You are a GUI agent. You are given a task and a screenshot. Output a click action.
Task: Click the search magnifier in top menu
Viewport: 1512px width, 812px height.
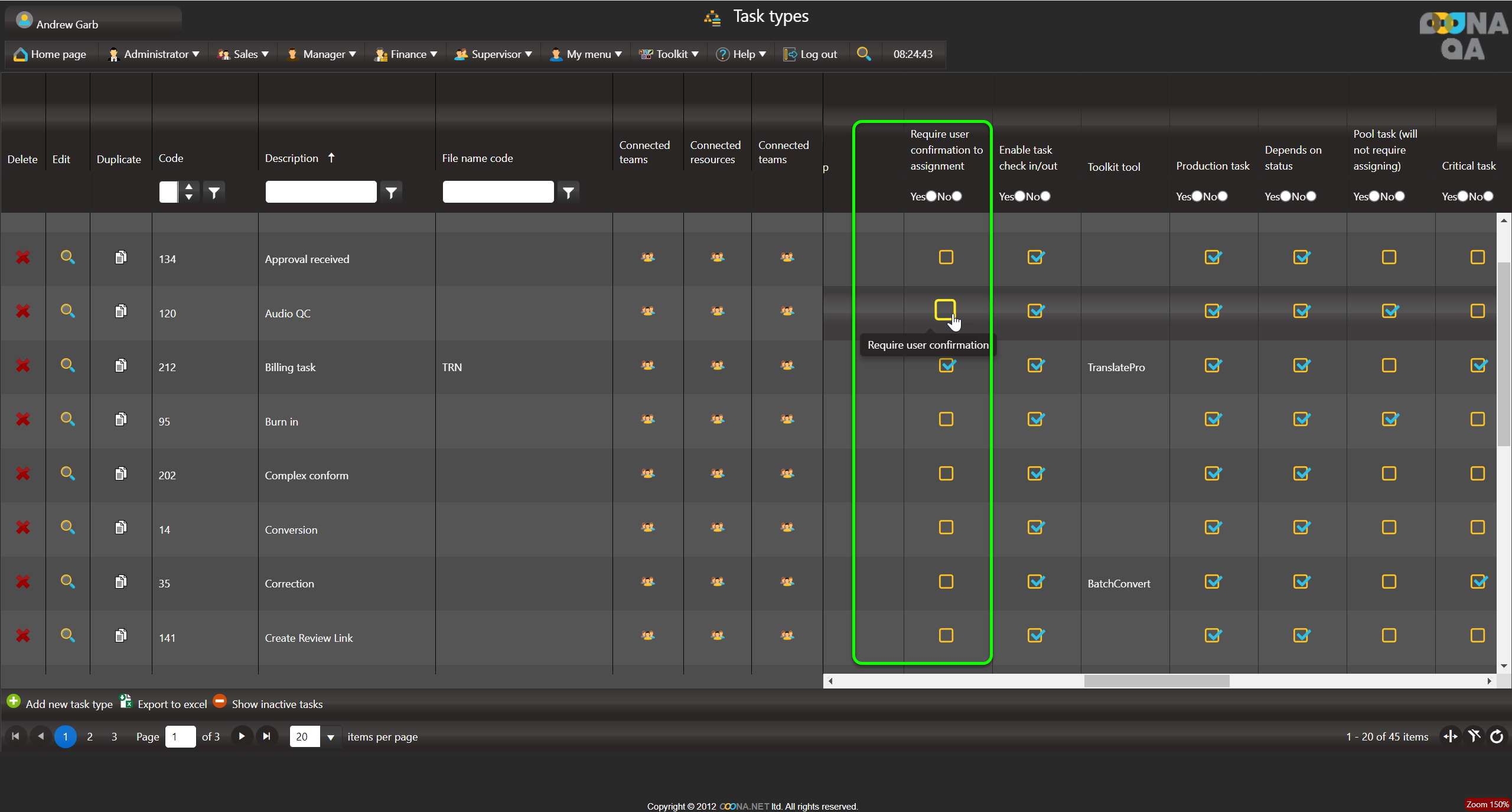tap(863, 54)
